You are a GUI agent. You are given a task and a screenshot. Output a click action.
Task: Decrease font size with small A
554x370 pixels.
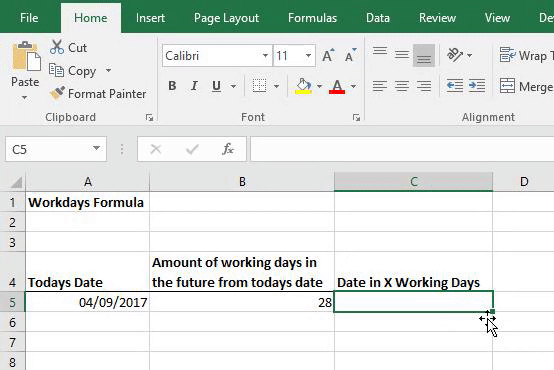[x=350, y=55]
